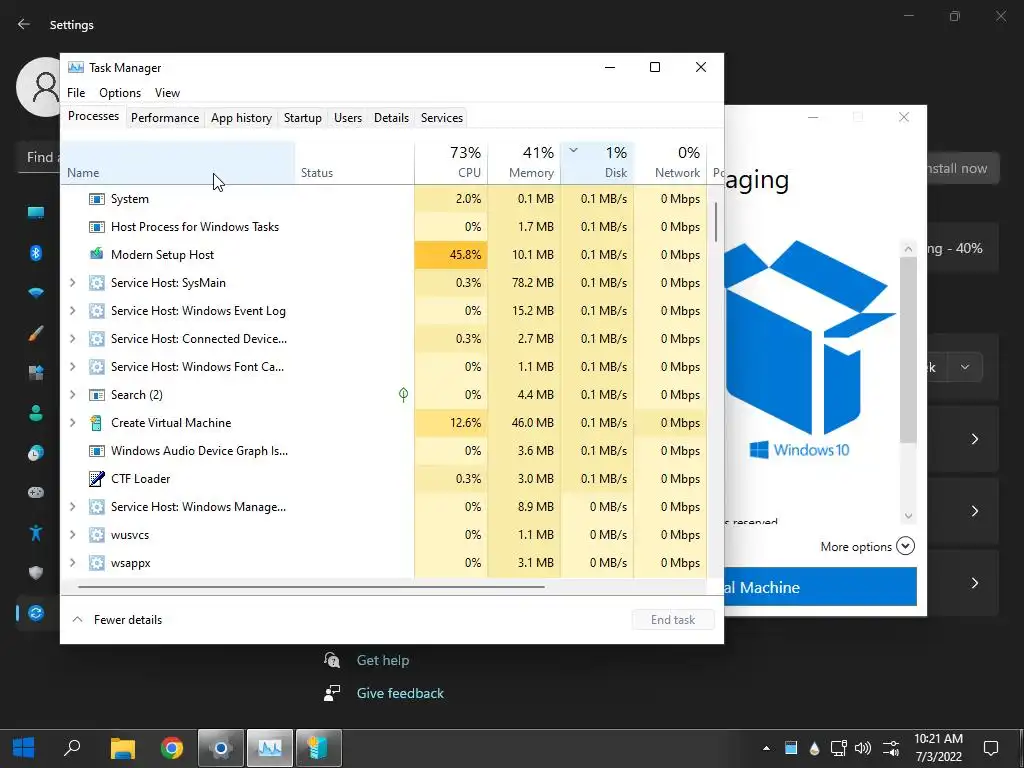Click the Task Manager title bar icon
Image resolution: width=1024 pixels, height=768 pixels.
click(x=76, y=67)
